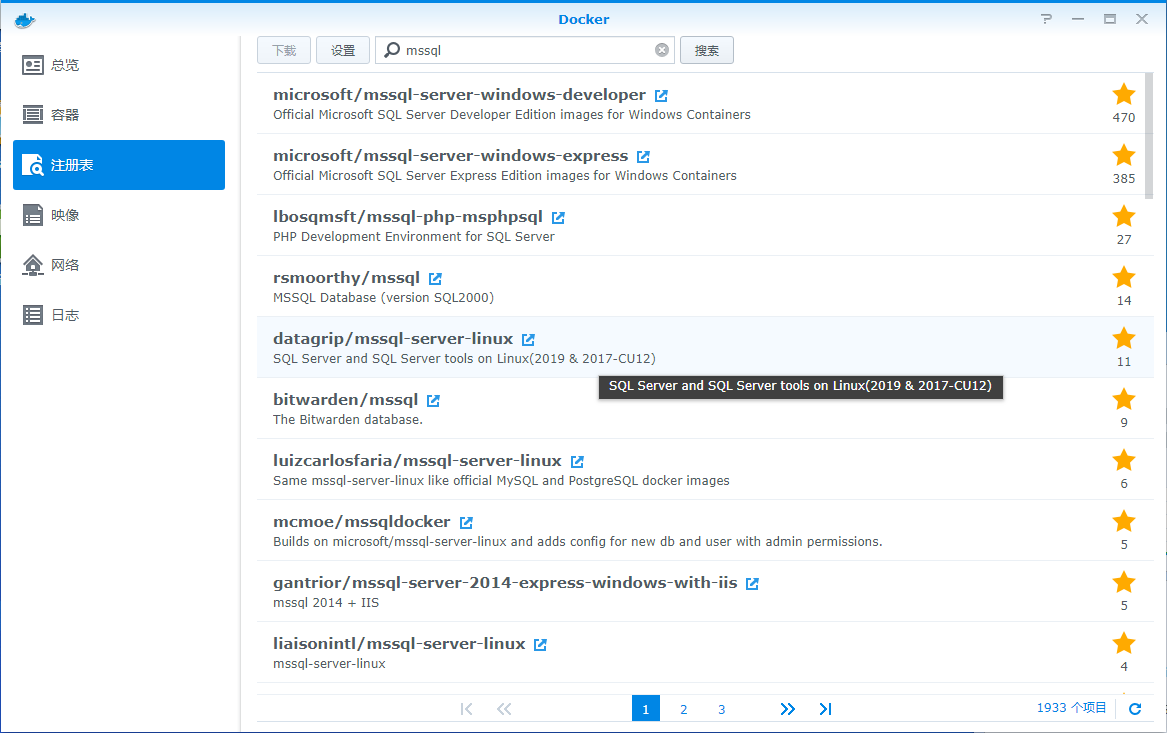This screenshot has height=733, width=1167.
Task: Select the gantrior/mssql-server-2014-express-windows-with-iis row
Action: [x=705, y=592]
